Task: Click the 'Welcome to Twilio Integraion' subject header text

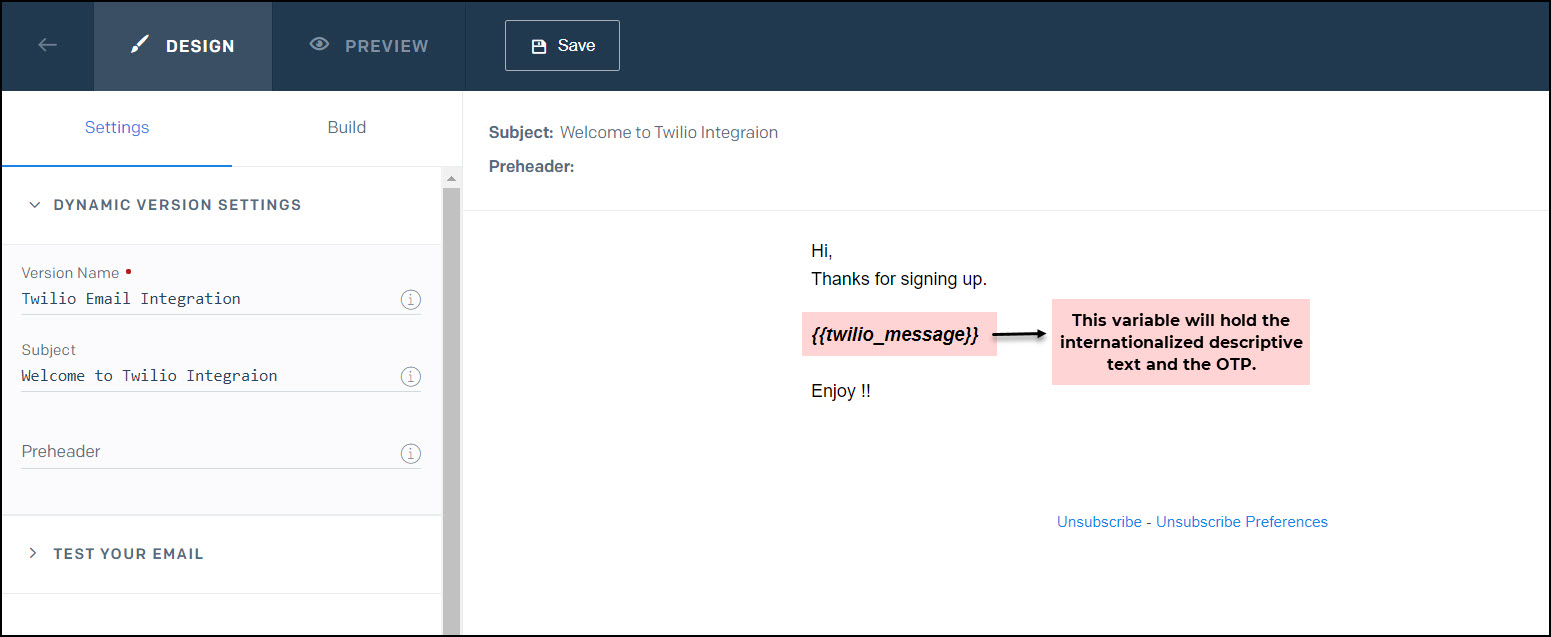Action: (669, 133)
